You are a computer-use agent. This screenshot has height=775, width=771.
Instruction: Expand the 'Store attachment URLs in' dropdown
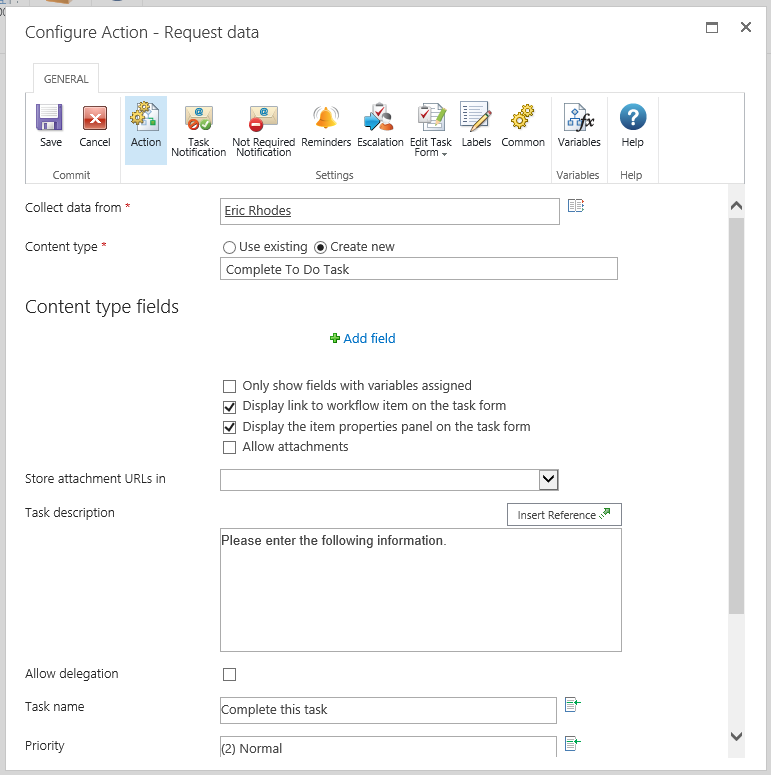tap(548, 480)
